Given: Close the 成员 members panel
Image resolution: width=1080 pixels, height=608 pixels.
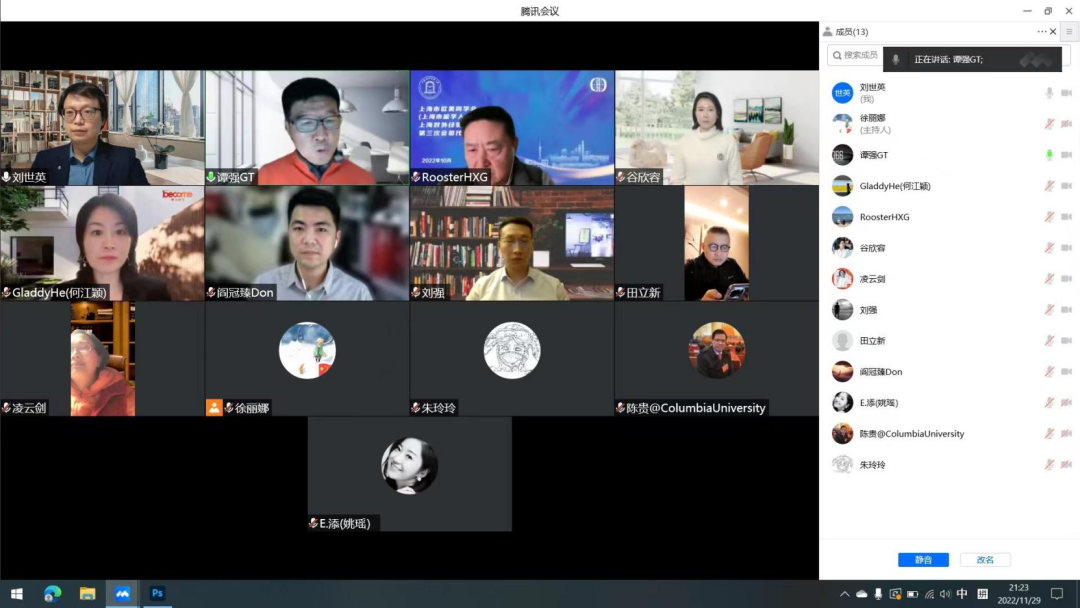Looking at the screenshot, I should pos(1053,32).
